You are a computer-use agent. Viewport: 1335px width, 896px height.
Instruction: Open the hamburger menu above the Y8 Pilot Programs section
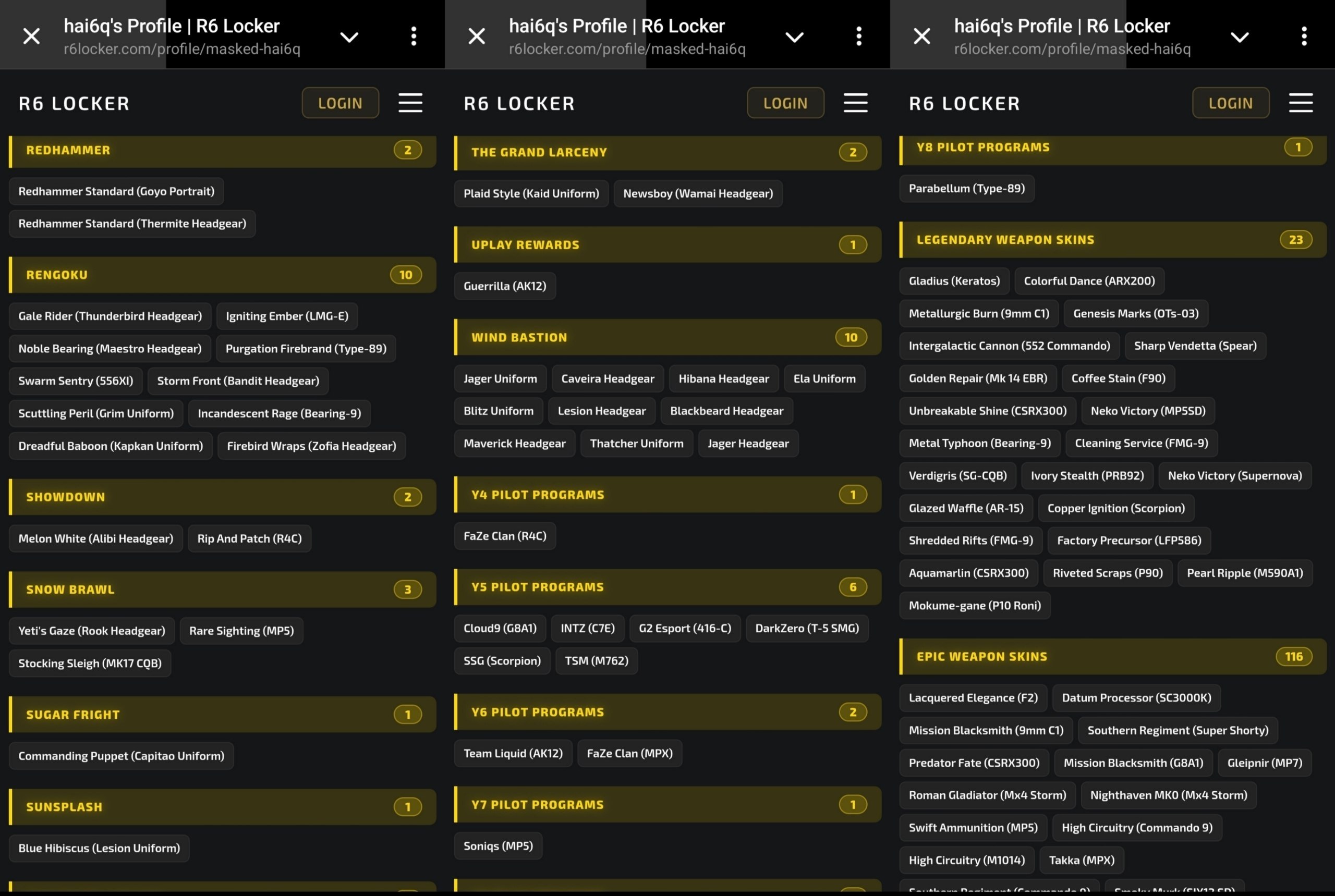point(1301,103)
